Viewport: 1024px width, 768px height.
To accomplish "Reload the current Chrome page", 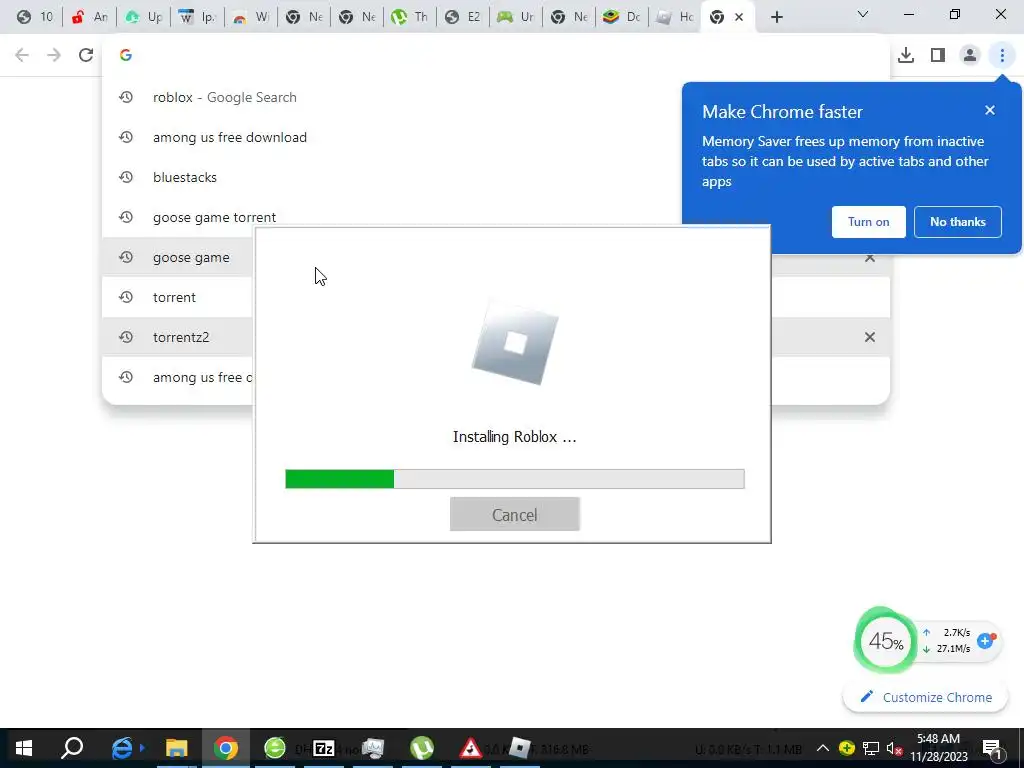I will click(86, 55).
